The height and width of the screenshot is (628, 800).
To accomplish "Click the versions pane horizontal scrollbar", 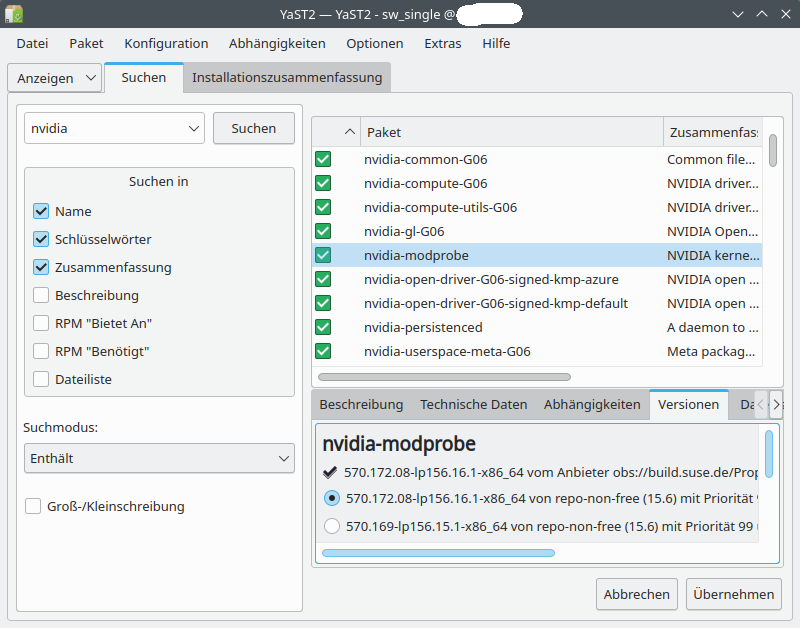I will pyautogui.click(x=438, y=553).
